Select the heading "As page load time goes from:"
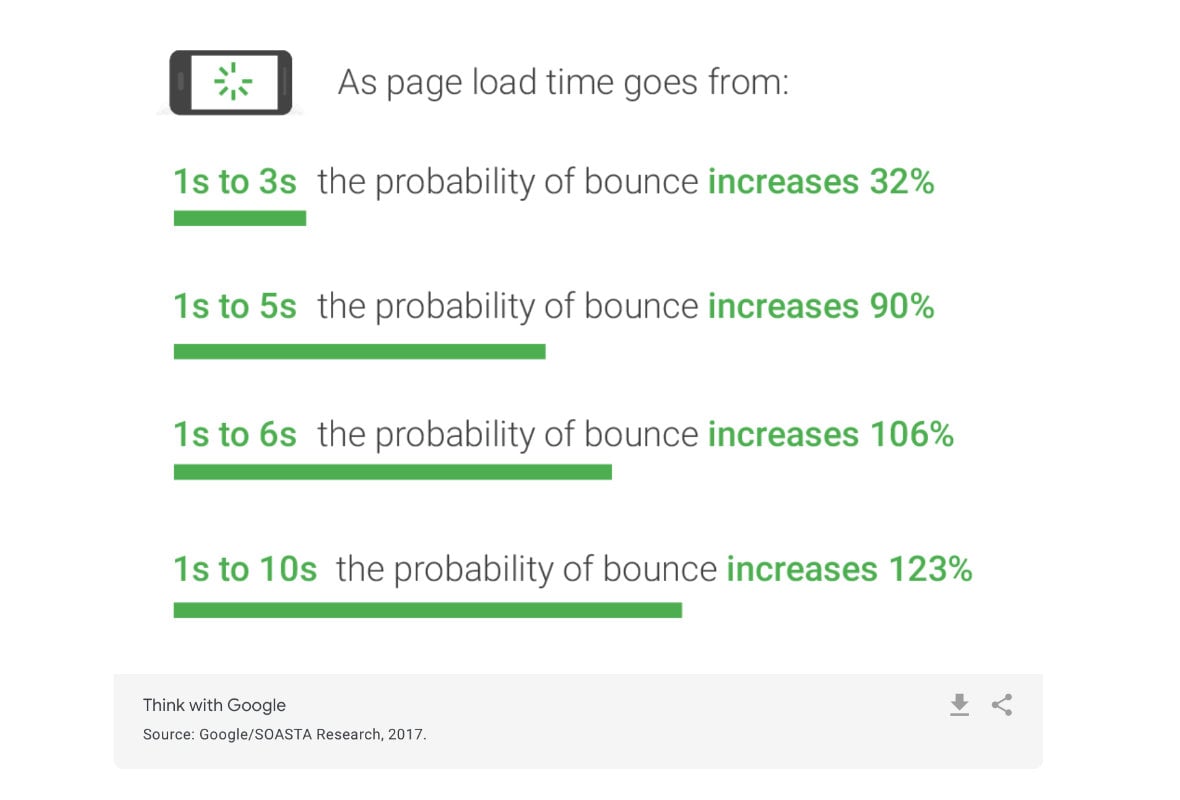The width and height of the screenshot is (1180, 800). pos(563,82)
